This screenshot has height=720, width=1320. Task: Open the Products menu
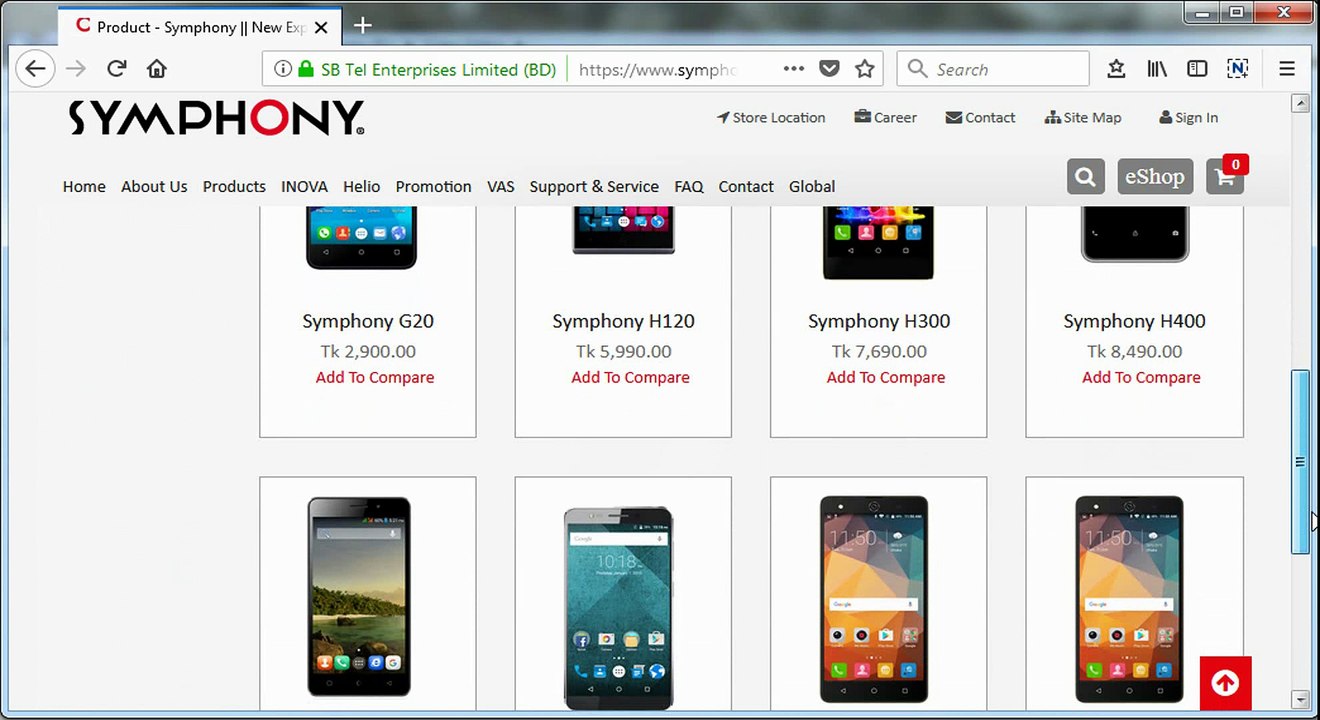234,187
